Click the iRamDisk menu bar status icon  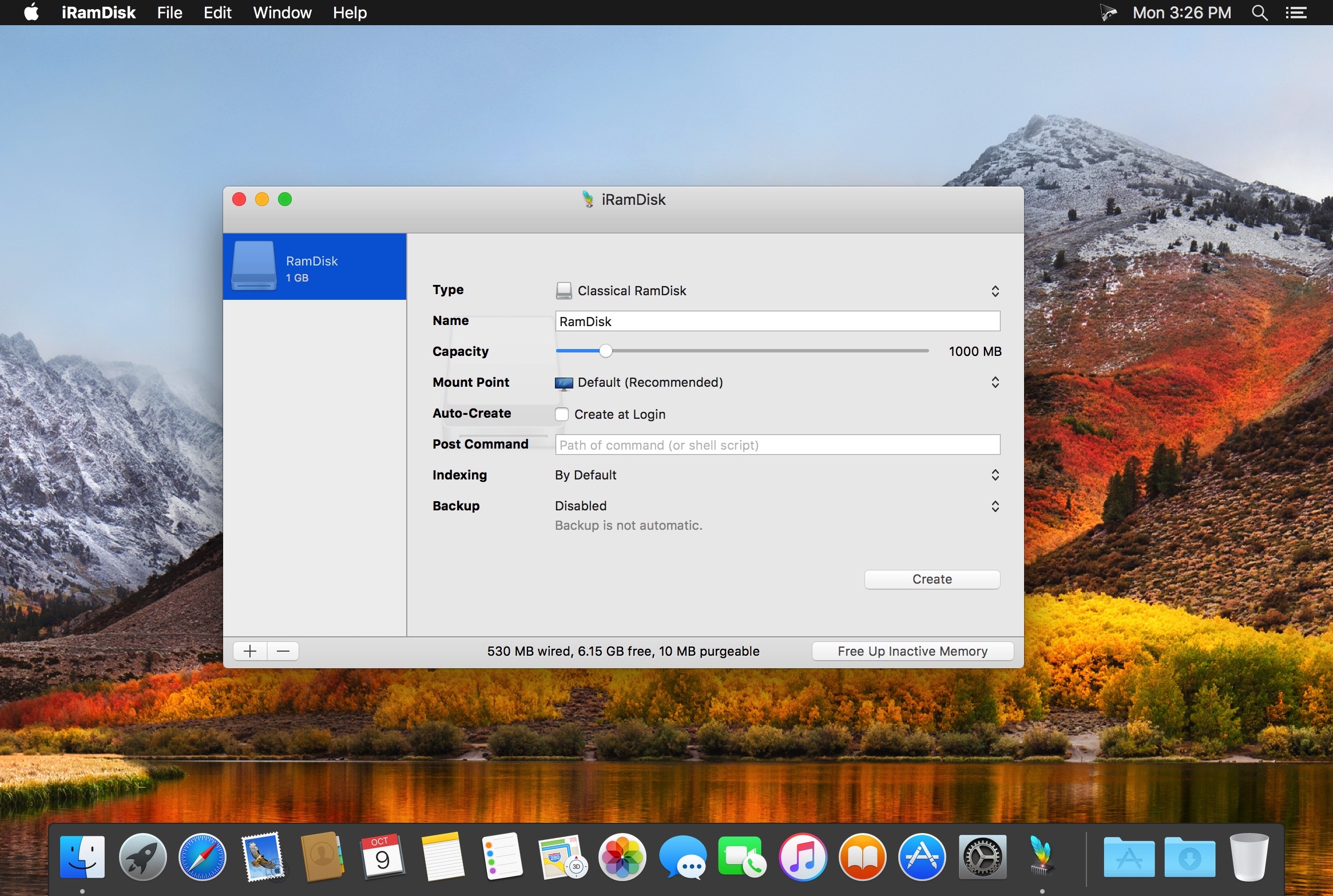click(1108, 13)
